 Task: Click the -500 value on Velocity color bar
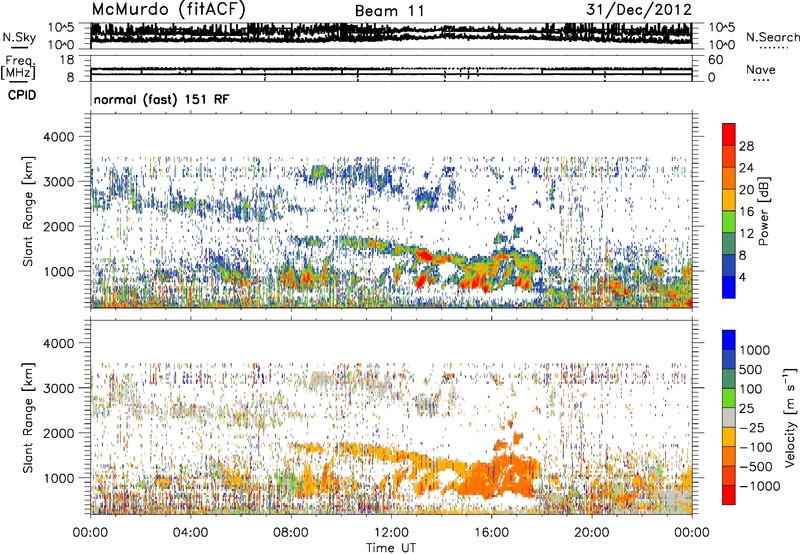[755, 467]
